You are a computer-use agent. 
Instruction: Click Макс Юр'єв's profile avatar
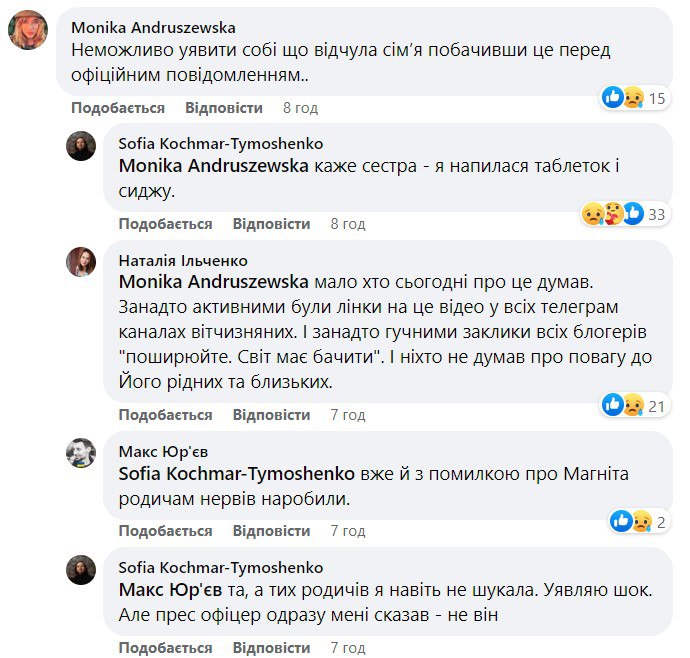[x=81, y=453]
